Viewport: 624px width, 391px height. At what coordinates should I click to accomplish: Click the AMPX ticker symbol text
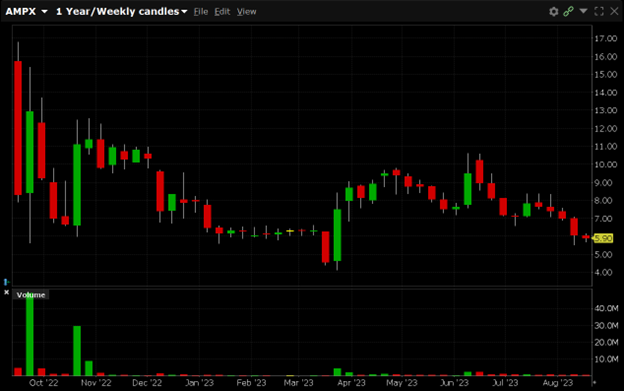pos(21,12)
